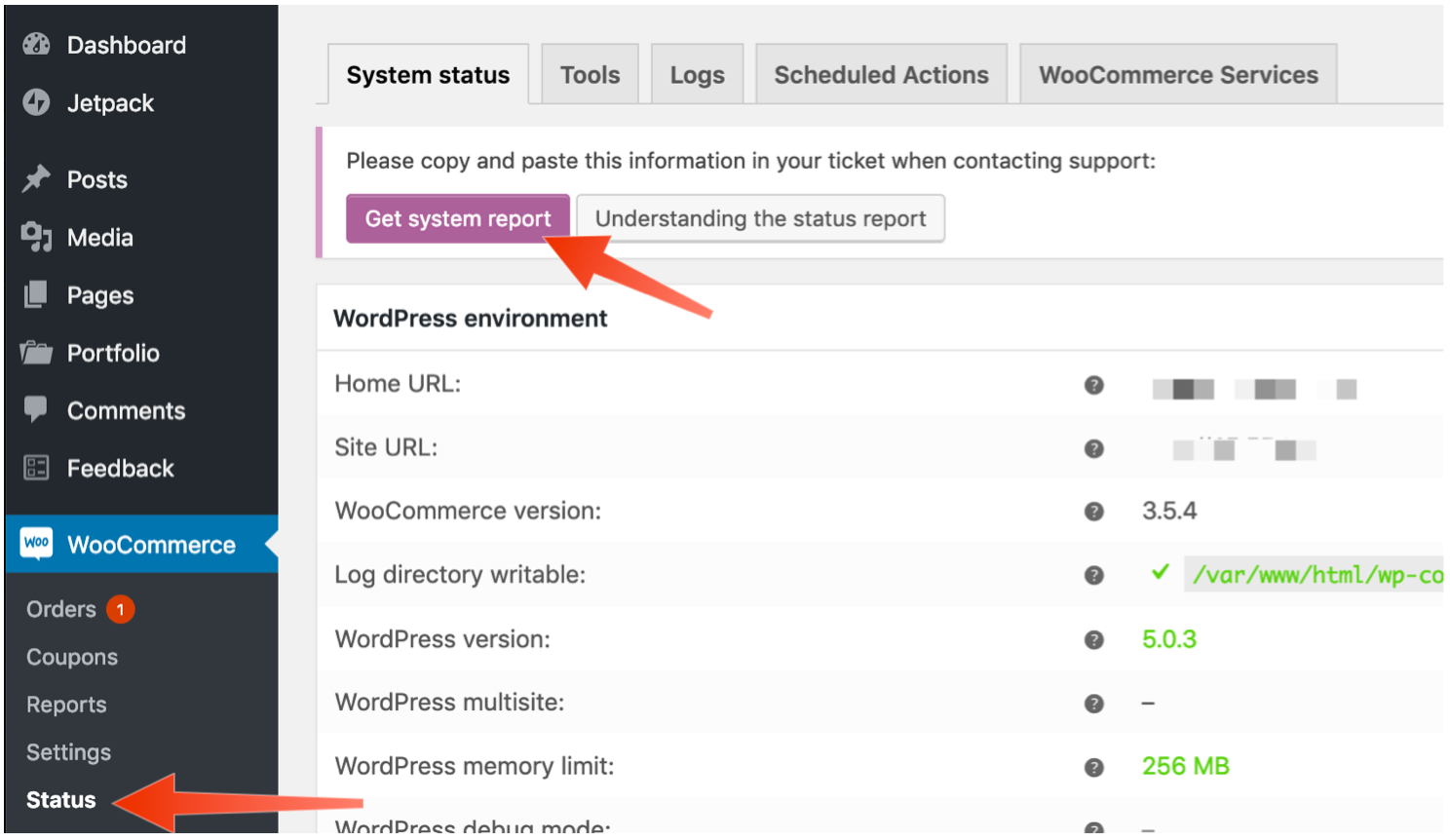Click the help icon beside WooCommerce version
This screenshot has width=1450, height=840.
pyautogui.click(x=1094, y=512)
